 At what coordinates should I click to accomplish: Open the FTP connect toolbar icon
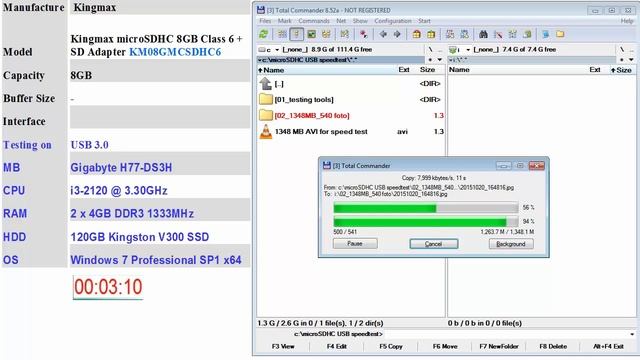pos(450,34)
